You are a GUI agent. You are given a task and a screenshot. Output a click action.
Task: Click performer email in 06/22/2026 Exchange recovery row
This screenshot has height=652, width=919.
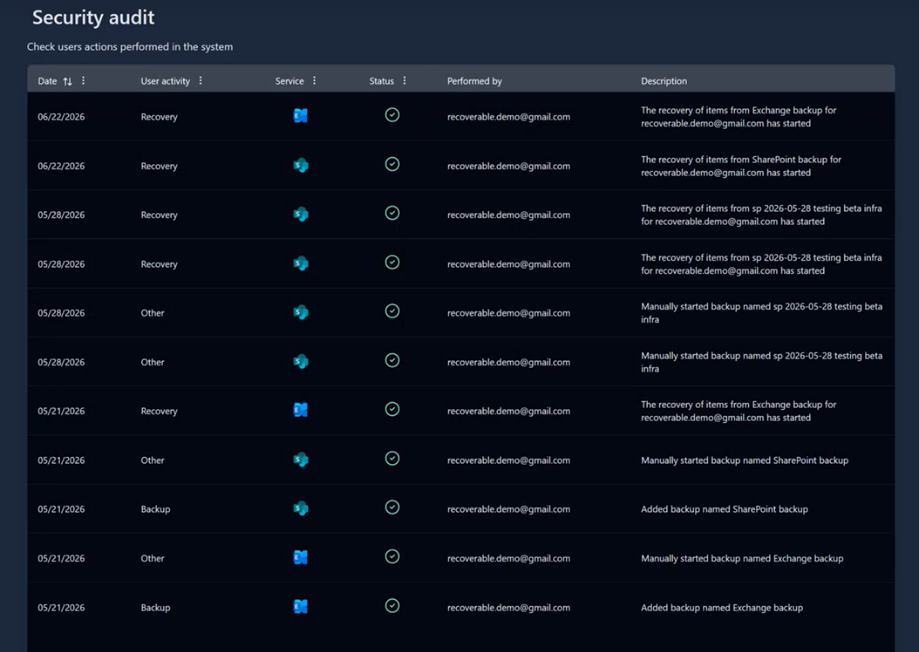tap(509, 117)
